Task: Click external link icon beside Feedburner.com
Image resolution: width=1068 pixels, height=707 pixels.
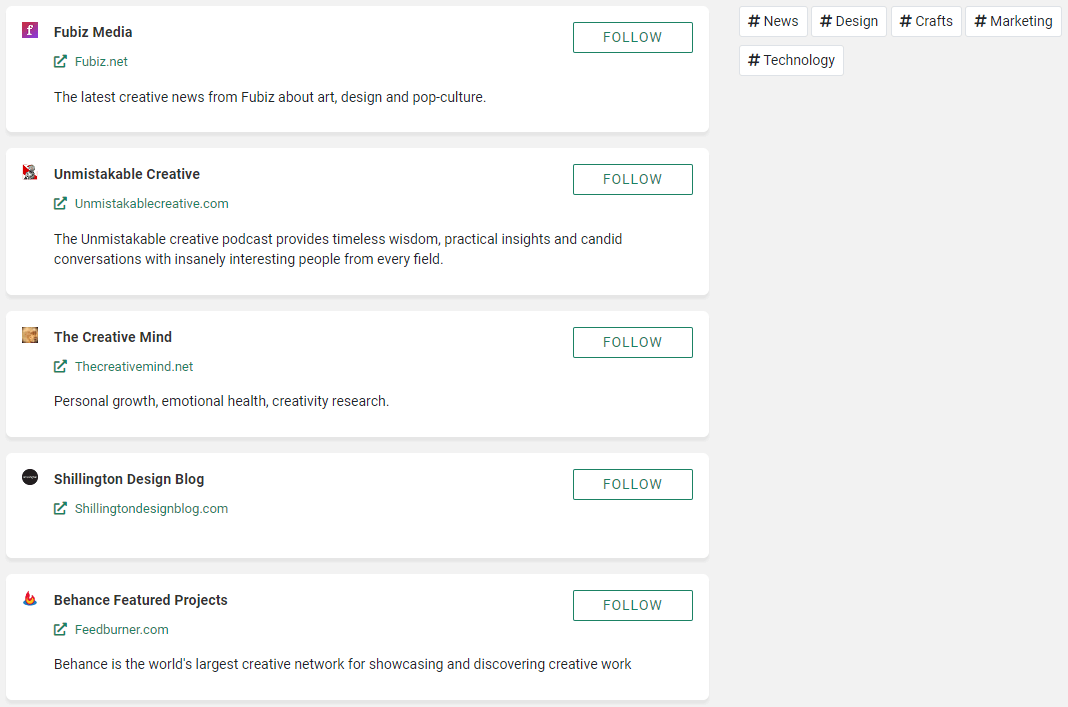Action: tap(61, 629)
